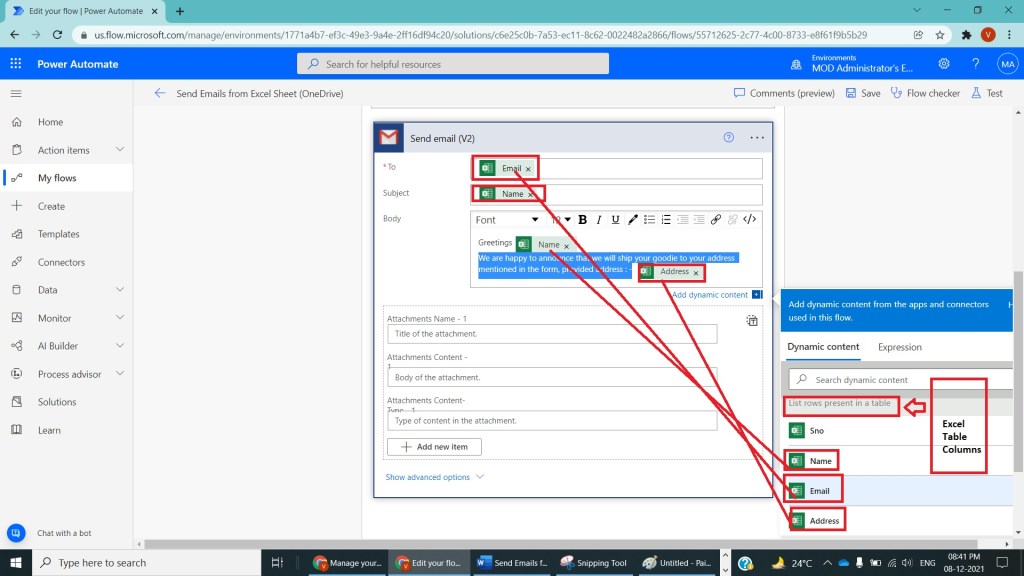Screen dimensions: 1024x576
Task: Toggle HTML code view in body editor
Action: click(x=750, y=220)
